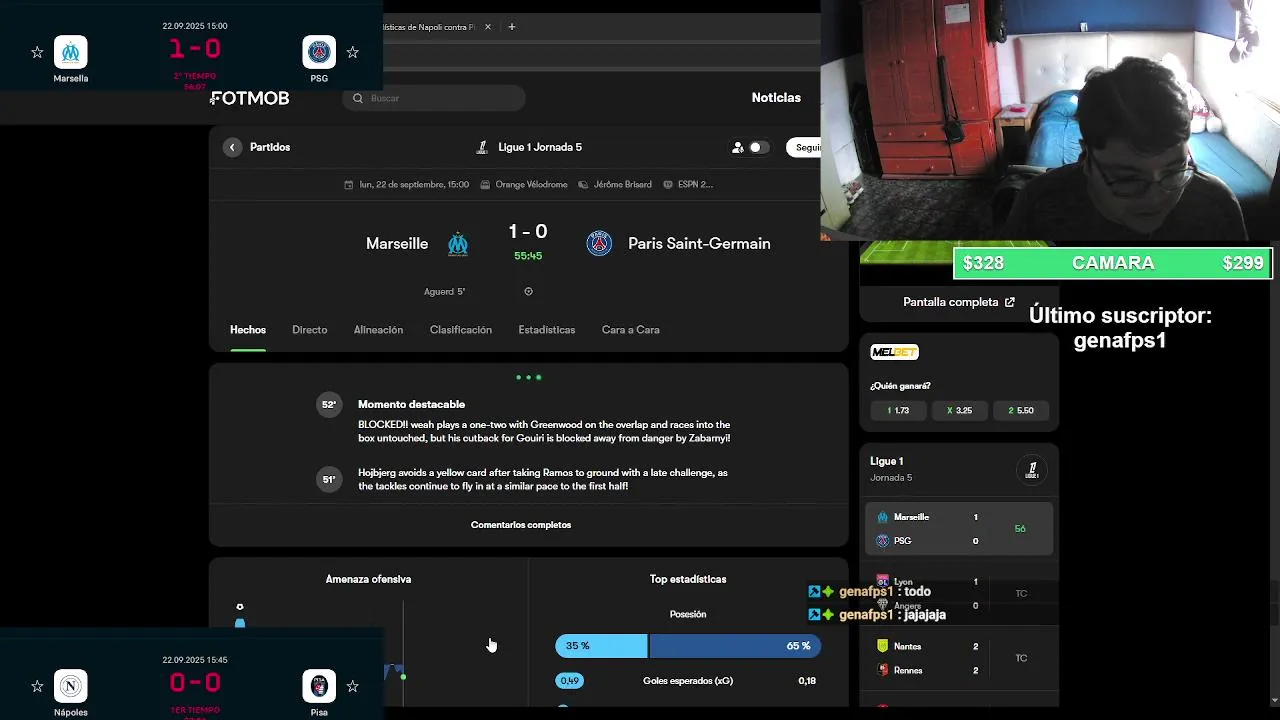Click the TV icon beside ESPN 2

(667, 185)
